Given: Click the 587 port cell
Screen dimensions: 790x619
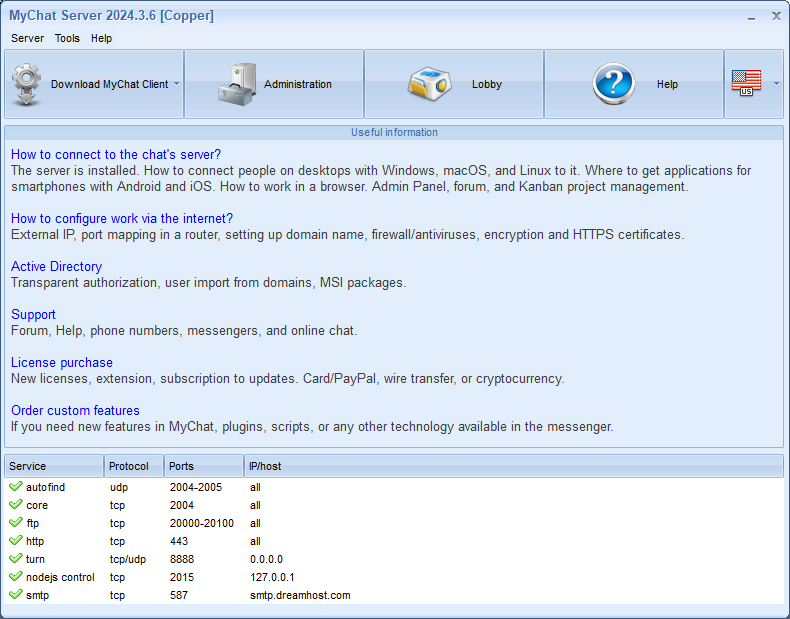Looking at the screenshot, I should [x=179, y=595].
